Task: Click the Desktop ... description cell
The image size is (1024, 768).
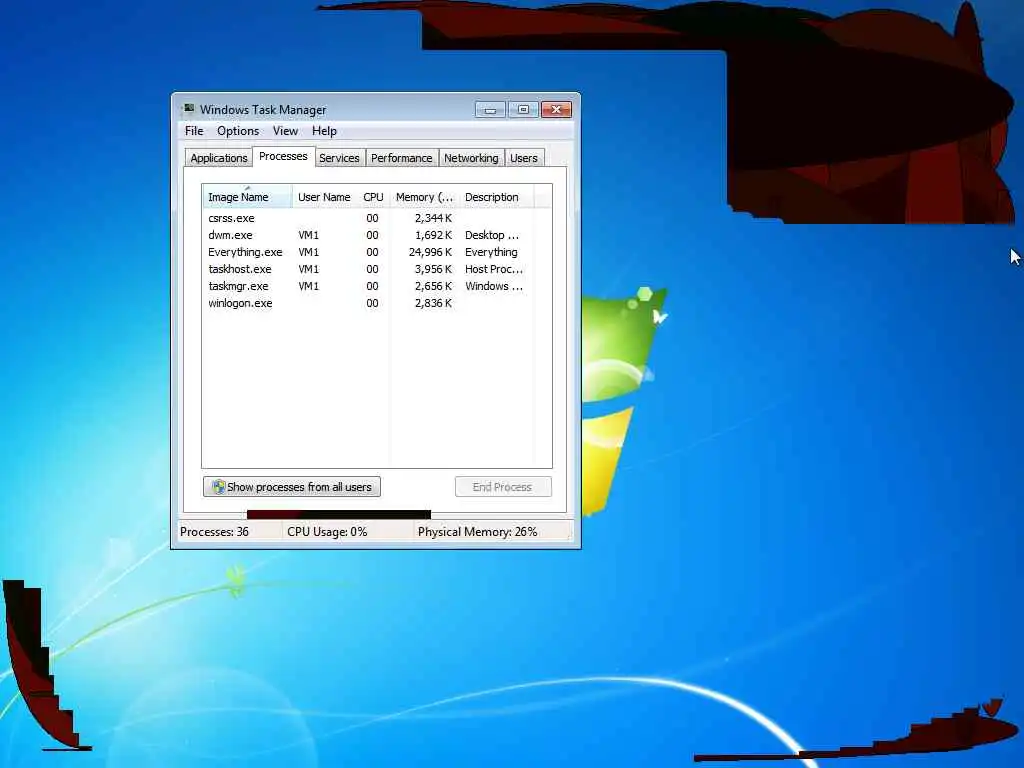Action: pyautogui.click(x=492, y=235)
